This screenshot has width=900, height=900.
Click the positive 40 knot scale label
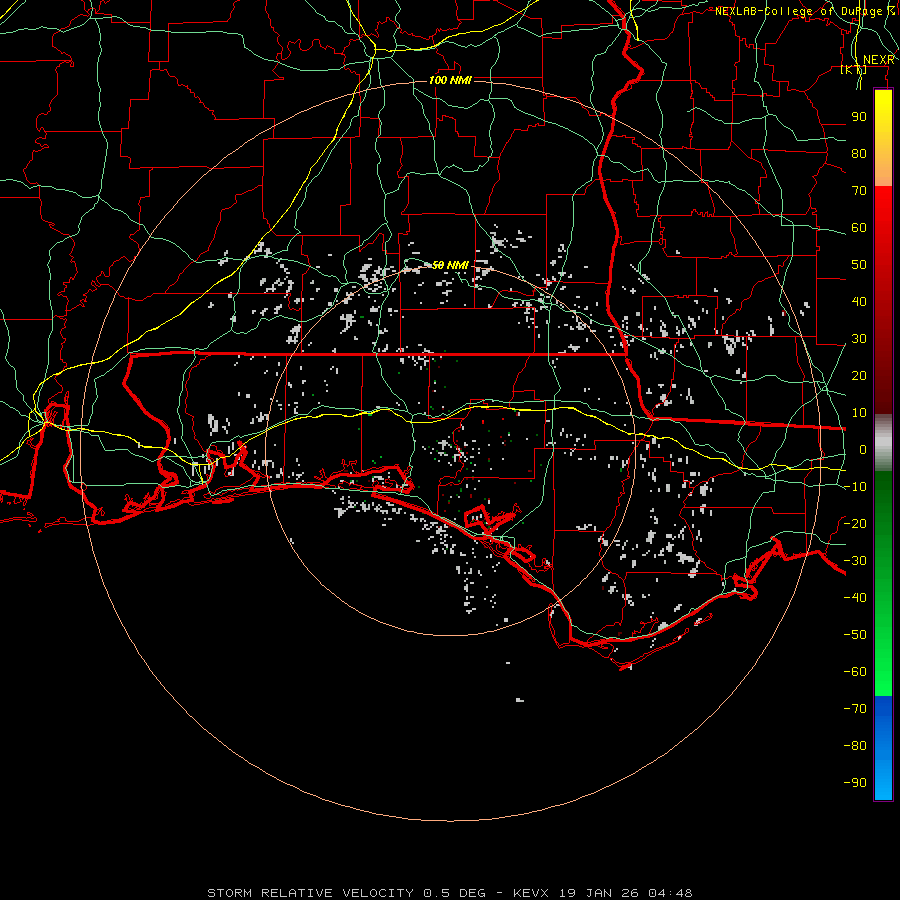859,302
